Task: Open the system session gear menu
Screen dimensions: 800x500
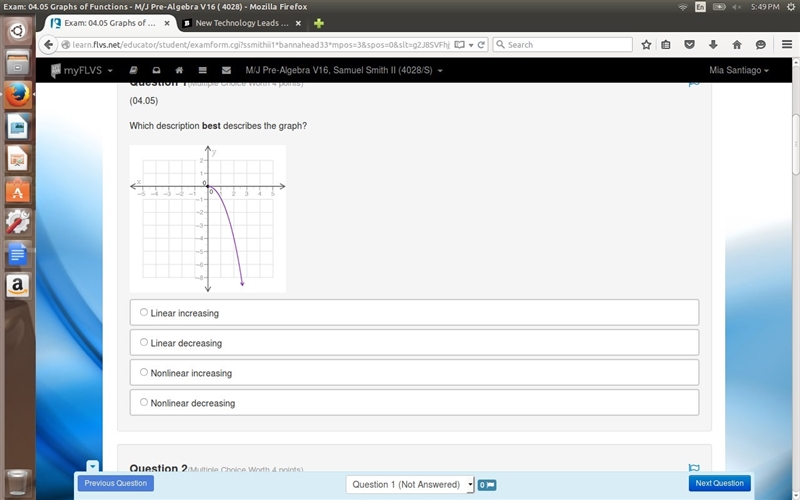Action: (791, 7)
